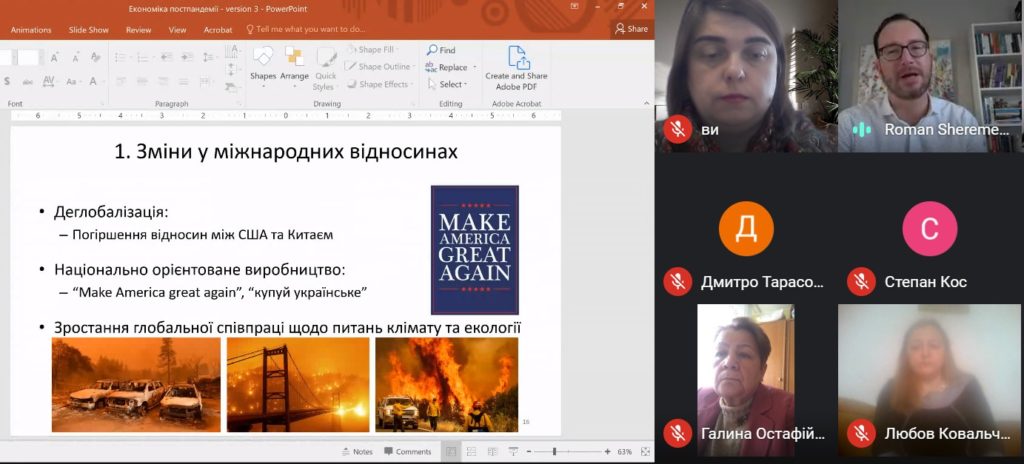The height and width of the screenshot is (464, 1024).
Task: Click the Create and Share Adobe PDF icon
Action: click(x=517, y=62)
